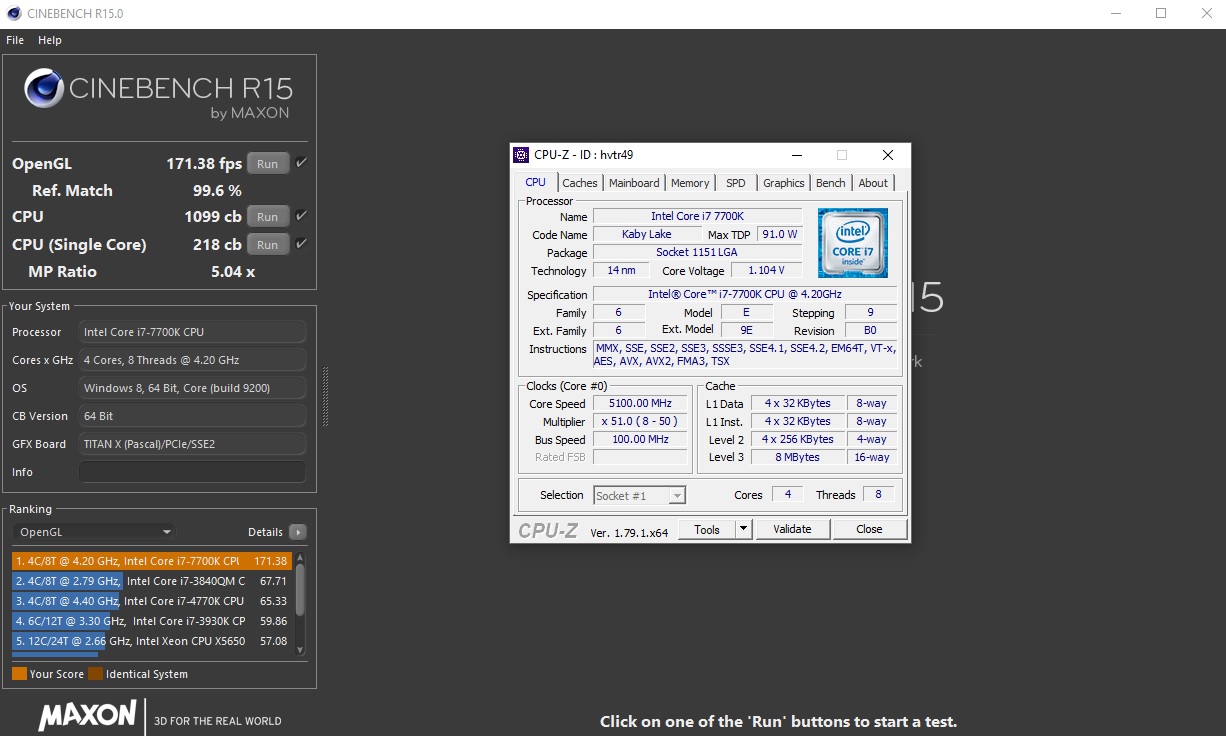Click the Validate button
The image size is (1226, 736).
click(x=792, y=529)
